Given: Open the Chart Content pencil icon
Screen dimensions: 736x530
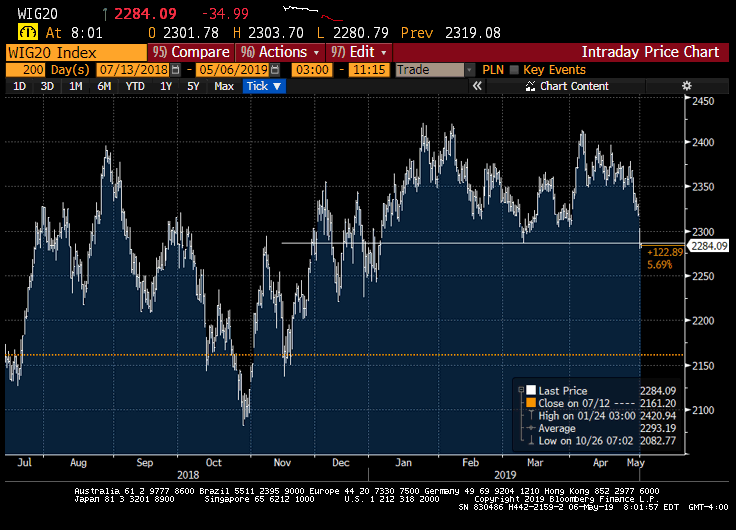Looking at the screenshot, I should pyautogui.click(x=531, y=87).
